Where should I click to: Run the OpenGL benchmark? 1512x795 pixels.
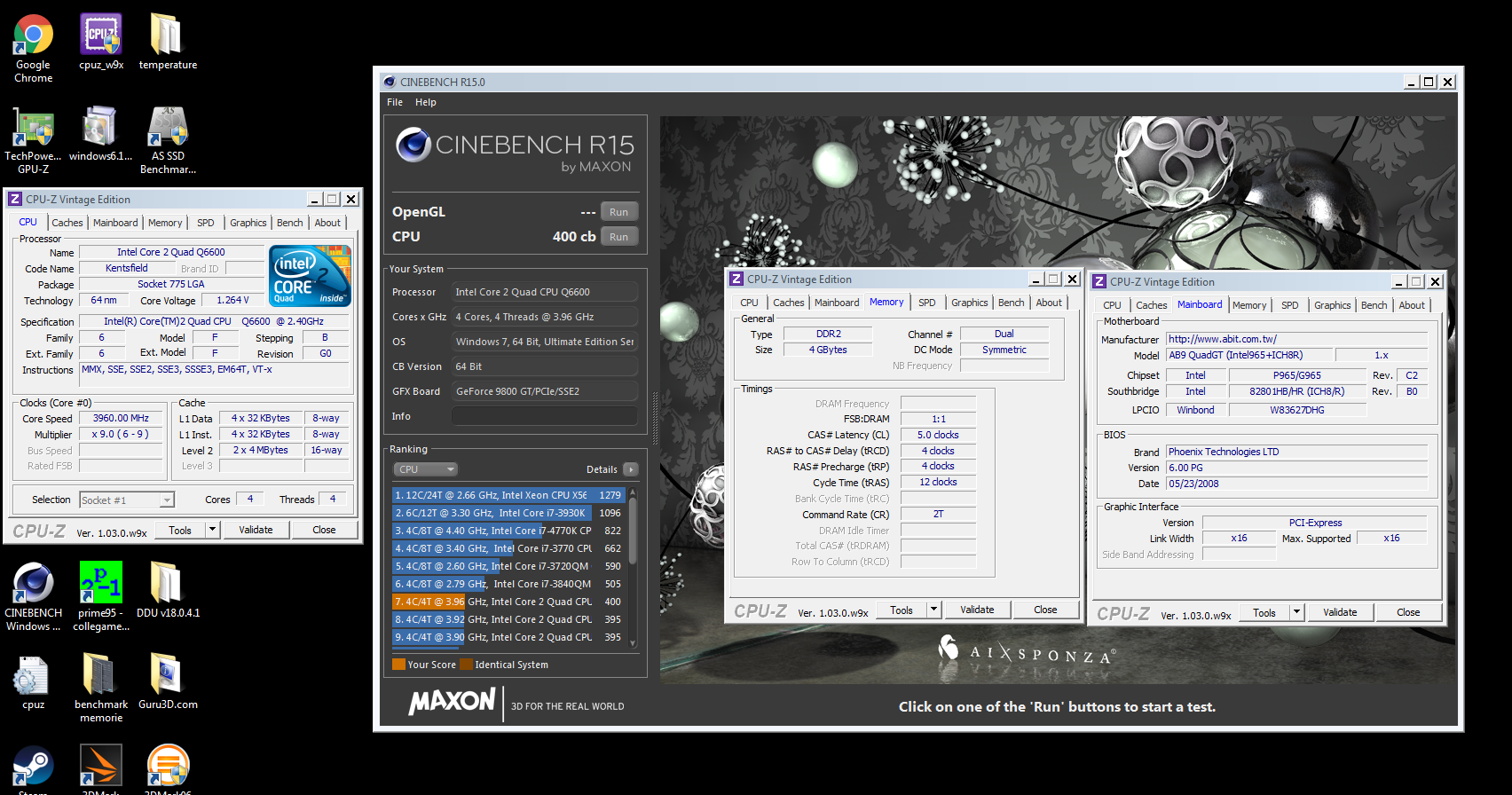(619, 212)
